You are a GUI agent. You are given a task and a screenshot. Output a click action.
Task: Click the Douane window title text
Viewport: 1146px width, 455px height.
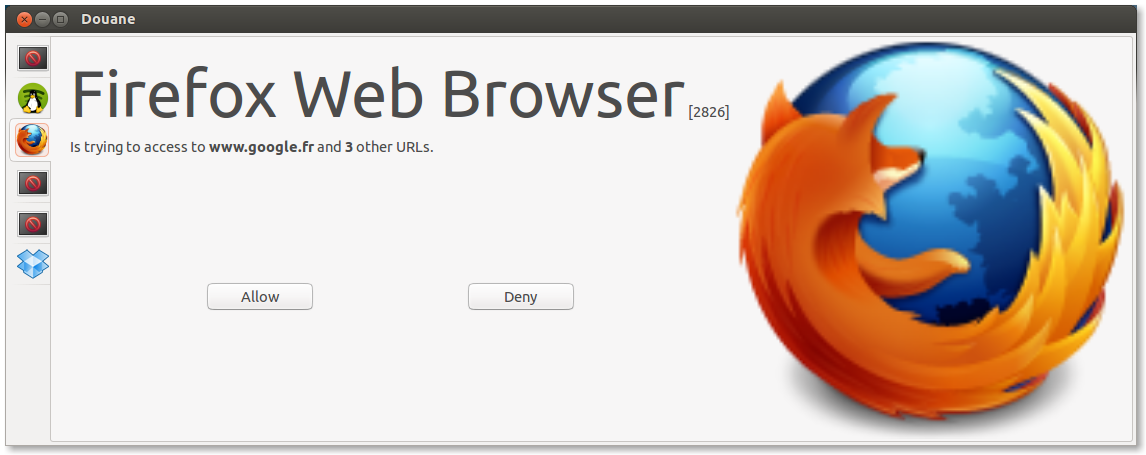coord(108,19)
